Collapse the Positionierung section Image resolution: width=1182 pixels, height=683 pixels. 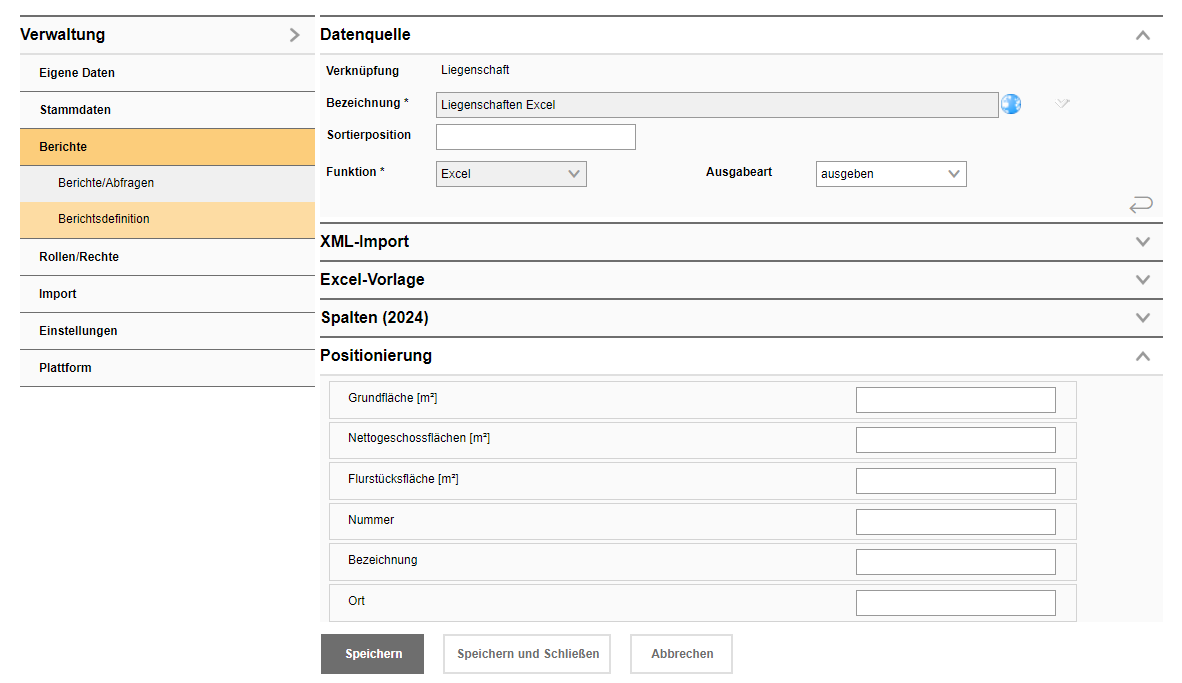1143,356
